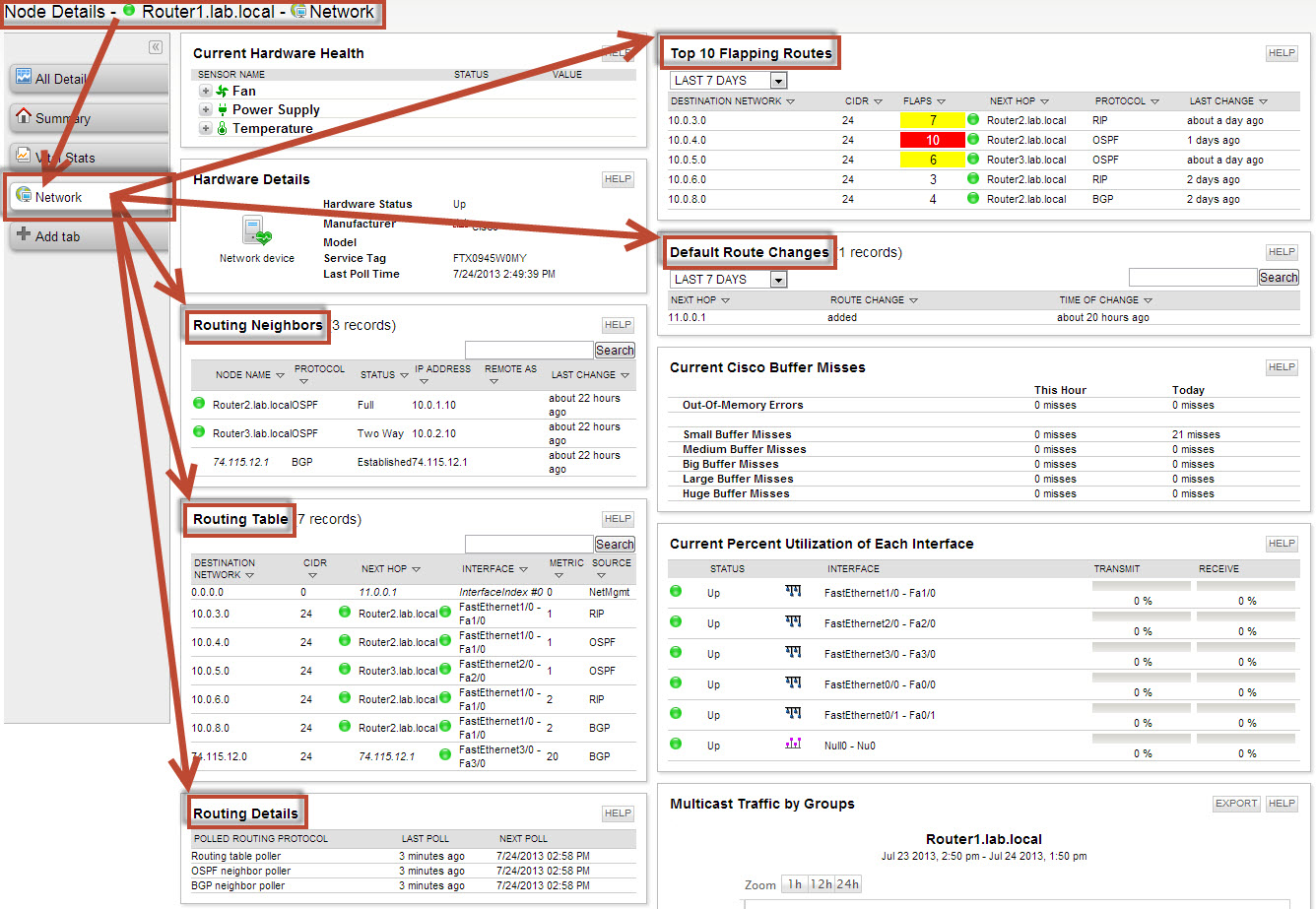Viewport: 1316px width, 909px height.
Task: Click the green status icon beside Router2.lab.local OSPF neighbor
Action: pos(199,403)
